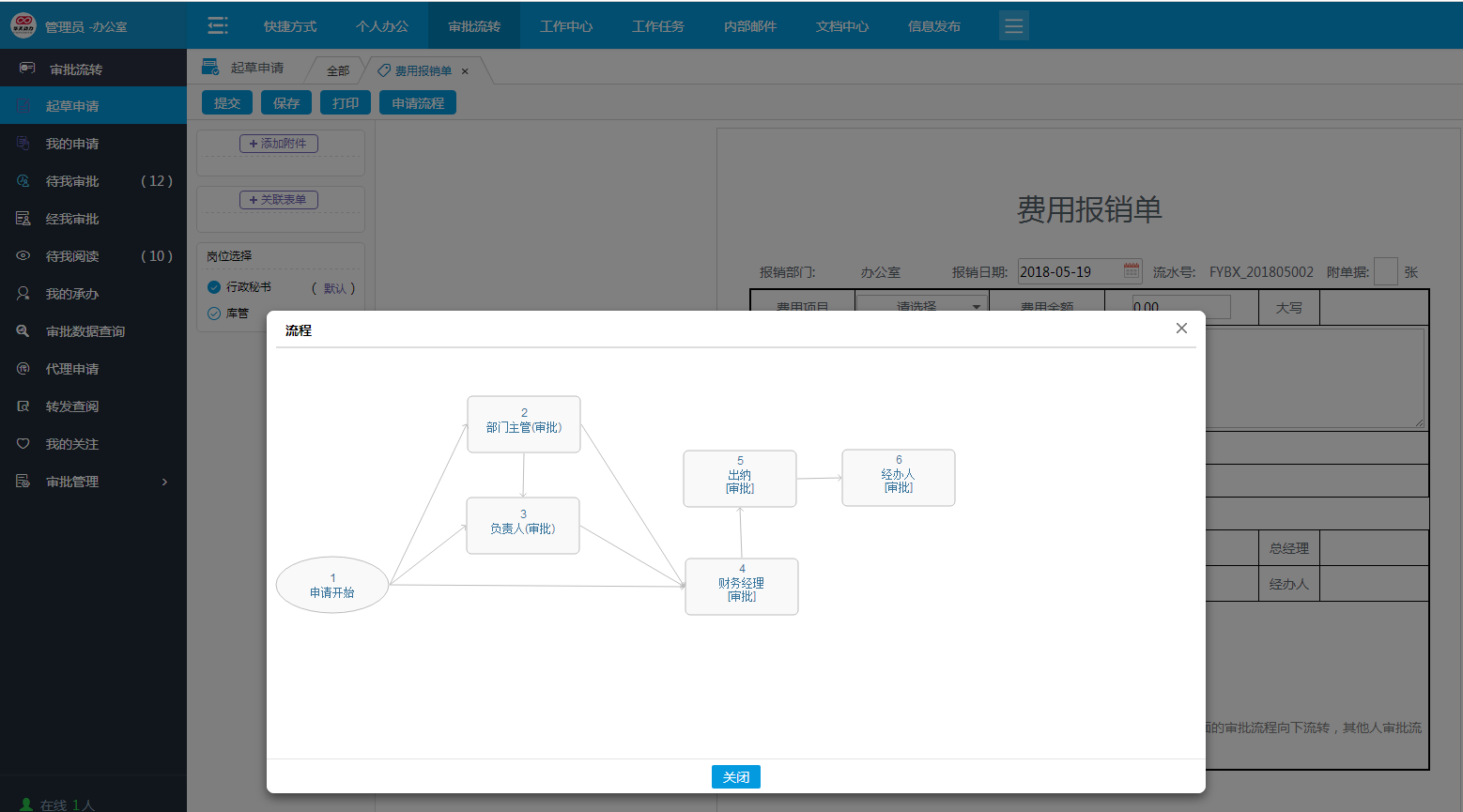
Task: Click the 待我审批 sidebar icon
Action: coord(23,181)
